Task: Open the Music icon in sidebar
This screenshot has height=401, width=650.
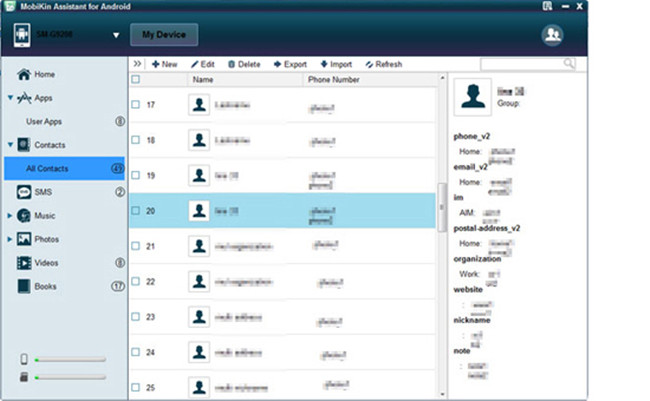Action: tap(24, 216)
